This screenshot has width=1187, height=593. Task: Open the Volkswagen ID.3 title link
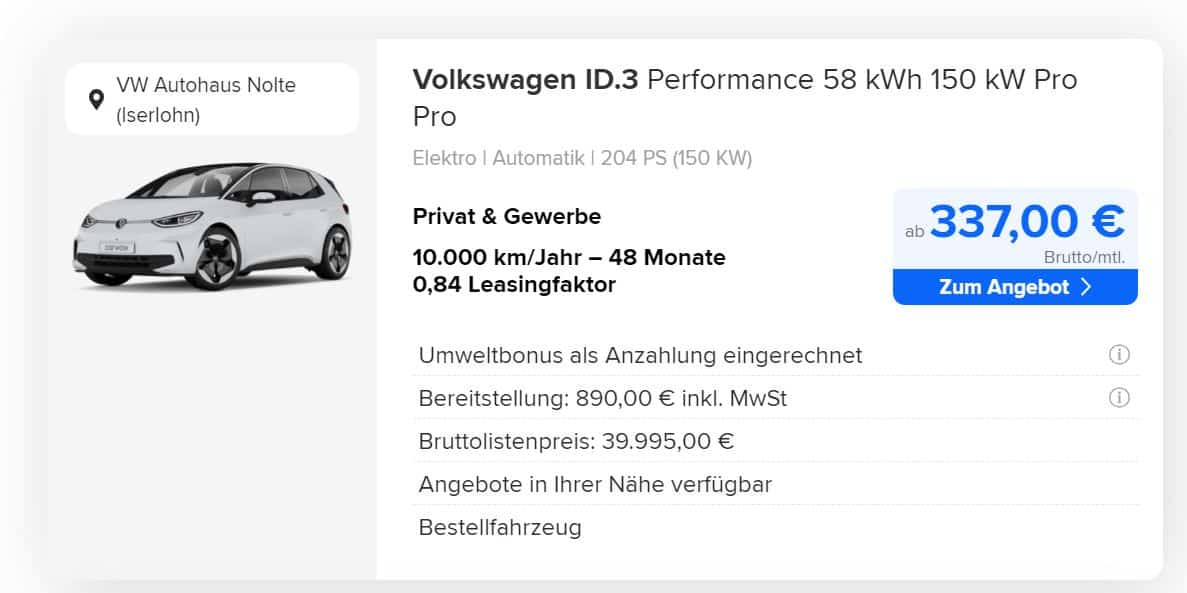tap(745, 98)
